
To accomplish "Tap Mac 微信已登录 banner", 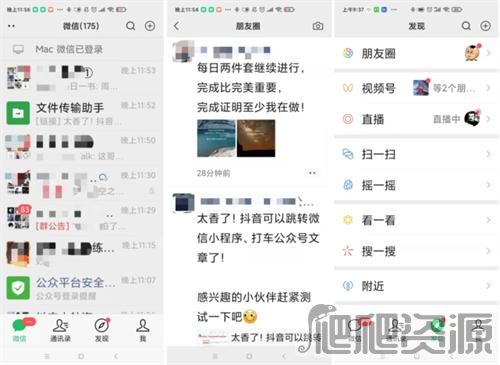I will pyautogui.click(x=82, y=49).
